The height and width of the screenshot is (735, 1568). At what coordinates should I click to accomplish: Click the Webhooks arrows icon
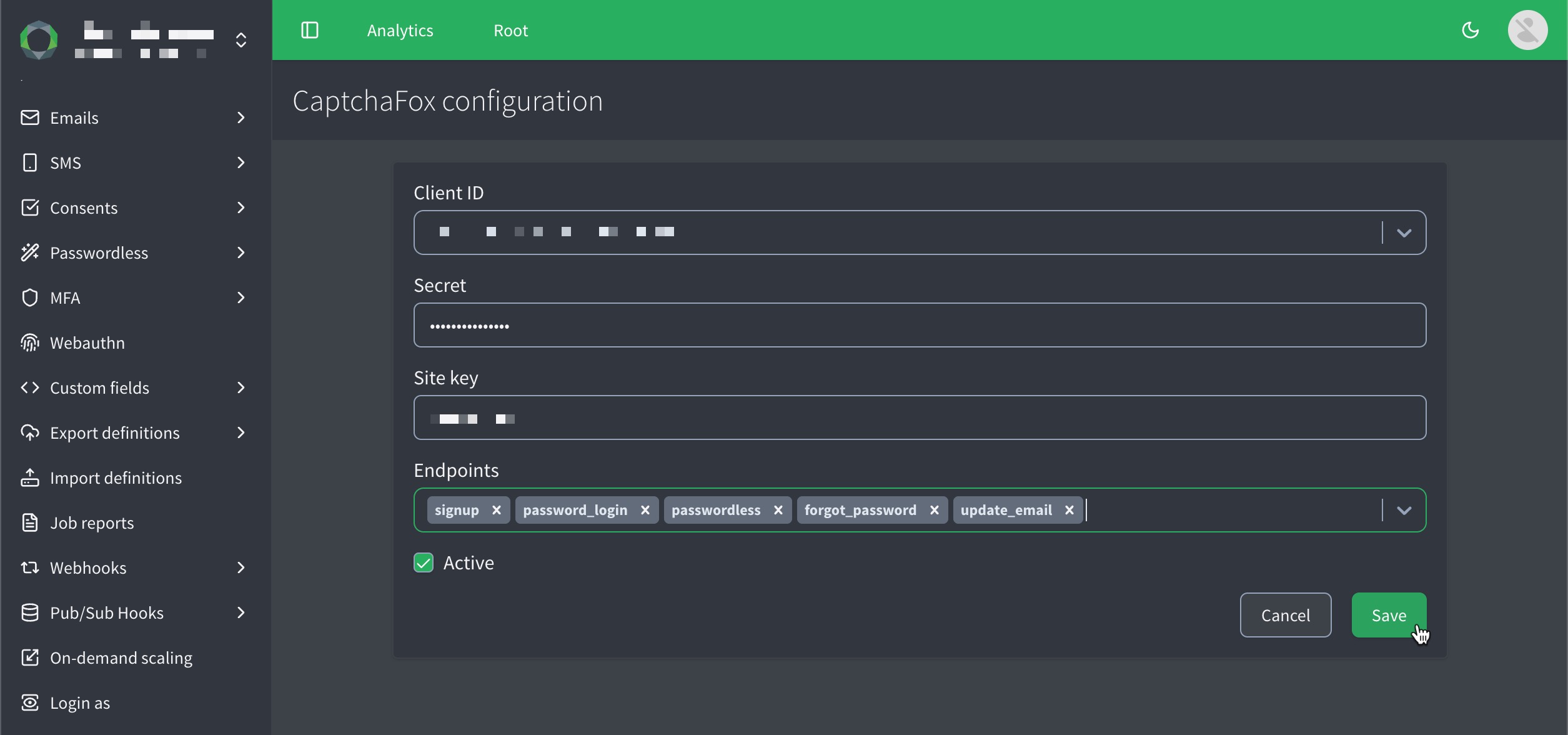click(x=30, y=567)
